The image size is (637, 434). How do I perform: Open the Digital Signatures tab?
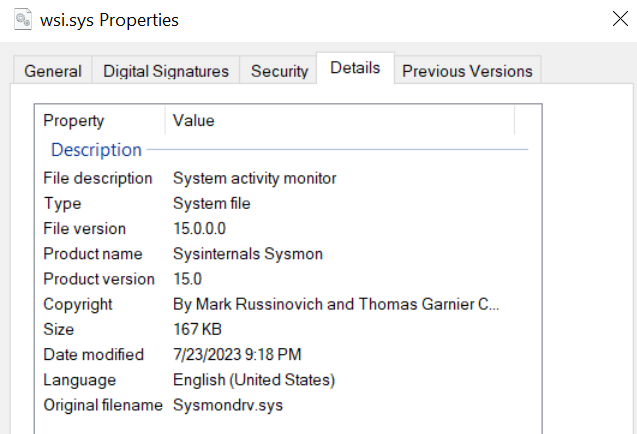tap(166, 71)
